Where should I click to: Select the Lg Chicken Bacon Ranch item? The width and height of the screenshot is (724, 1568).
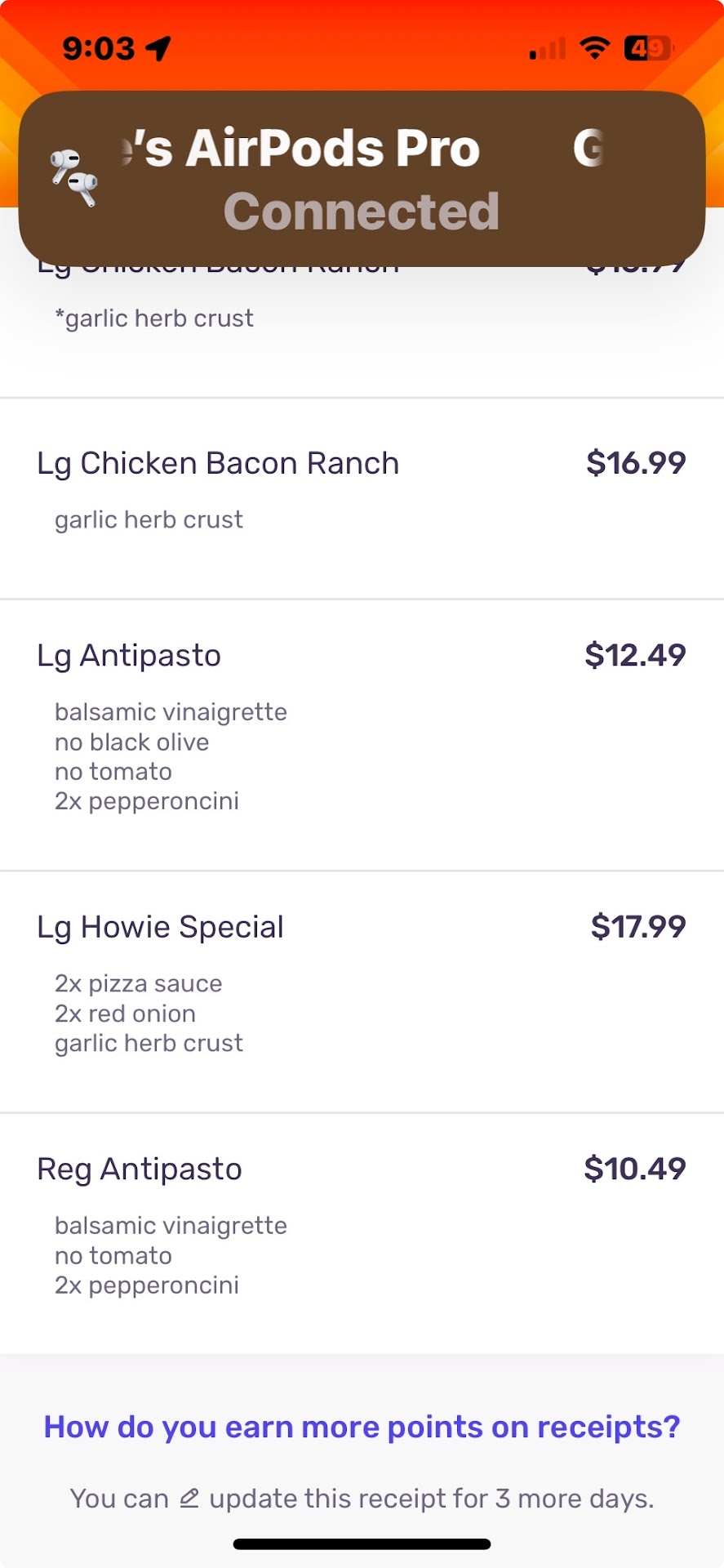[218, 463]
